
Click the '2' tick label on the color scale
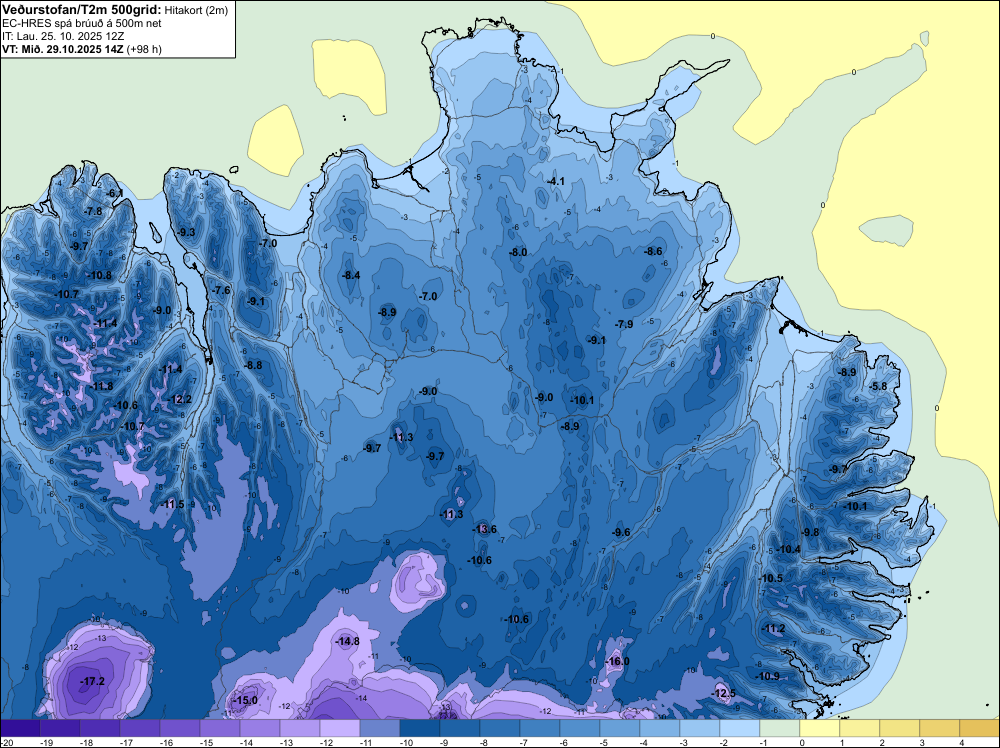(881, 742)
